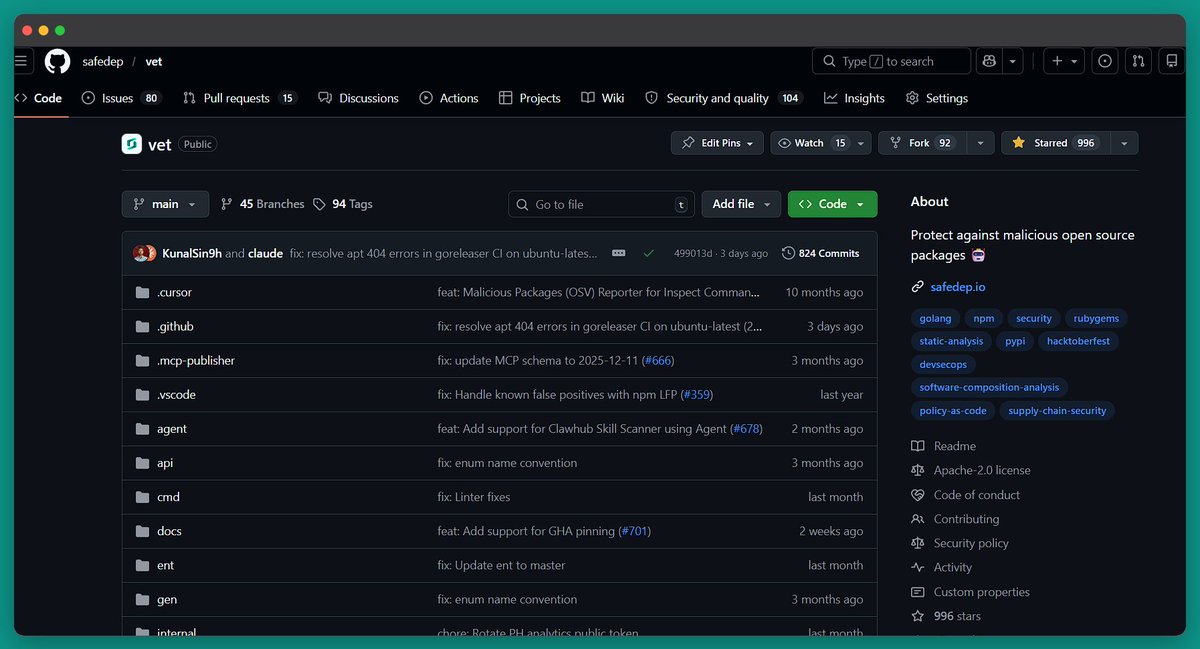
Task: Select the supply-chain-security topic tag
Action: (x=1057, y=410)
